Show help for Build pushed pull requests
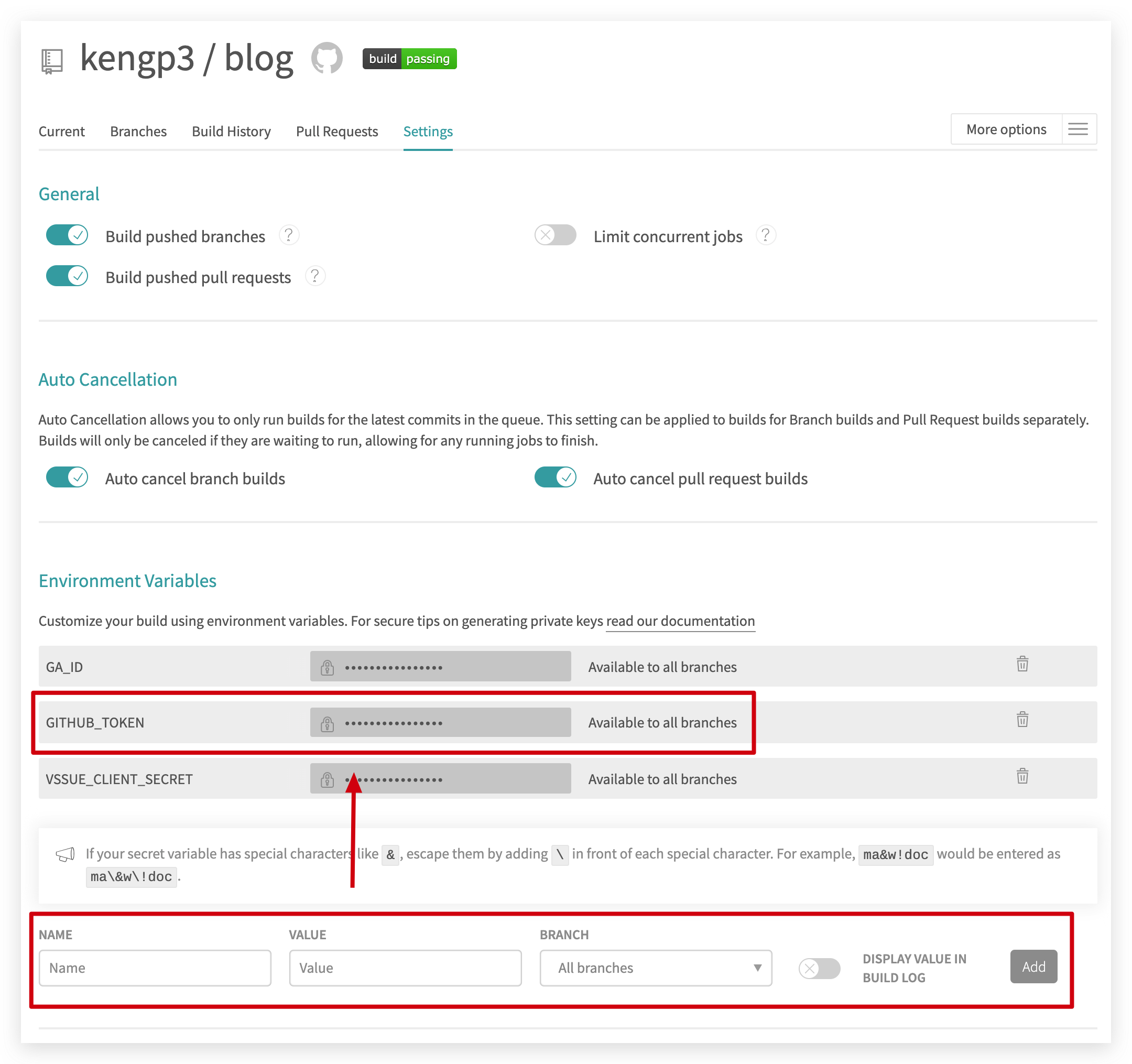This screenshot has height=1064, width=1132. click(315, 276)
